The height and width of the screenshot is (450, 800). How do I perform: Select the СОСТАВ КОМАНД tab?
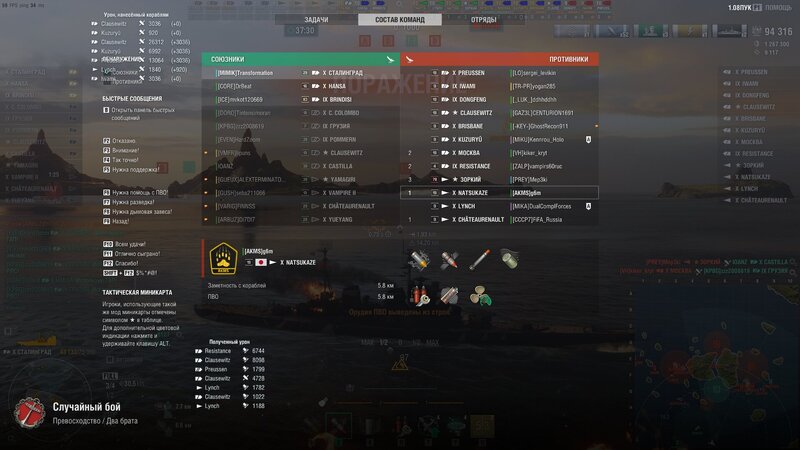399,19
